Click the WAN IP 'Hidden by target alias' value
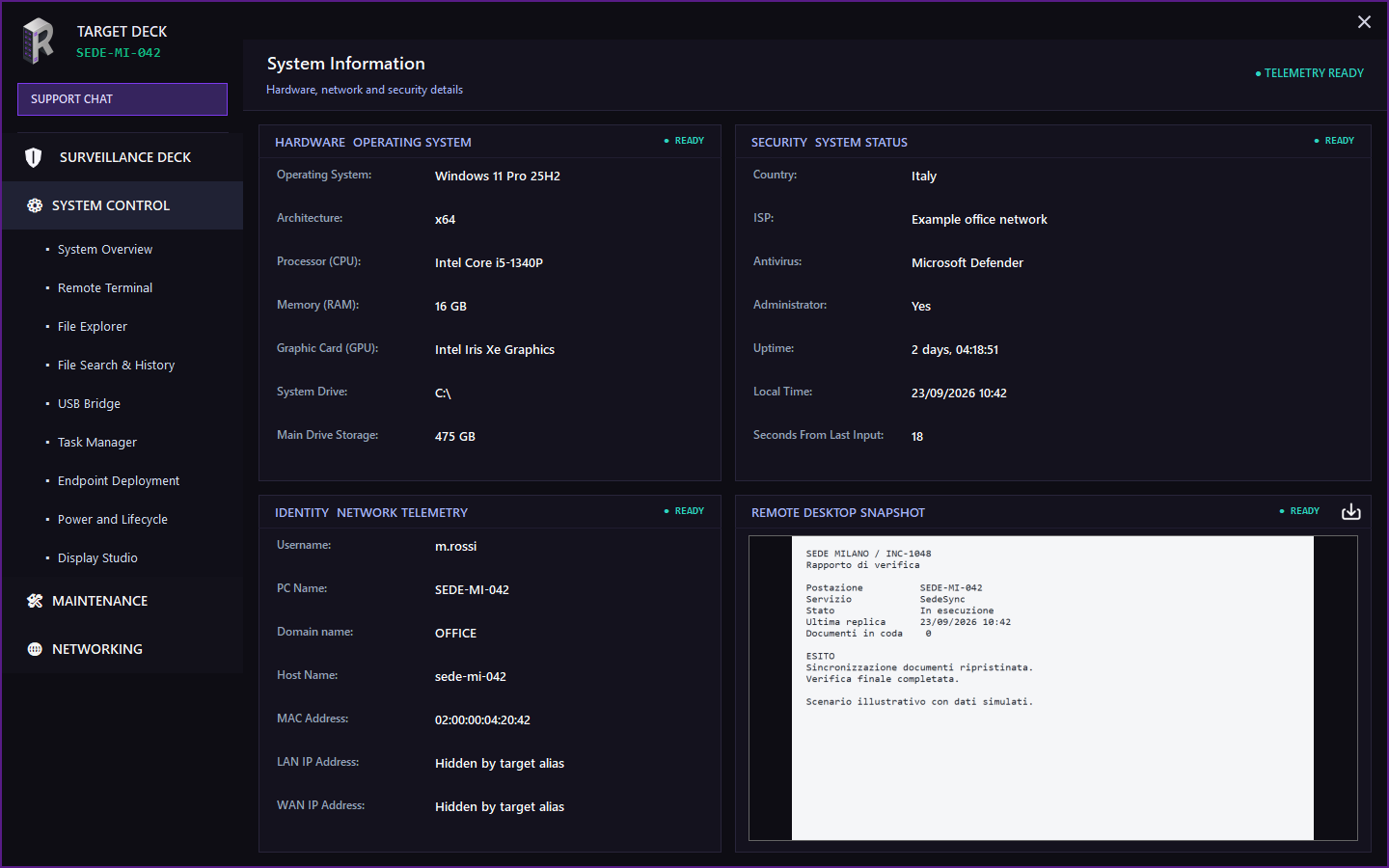This screenshot has width=1389, height=868. point(500,806)
